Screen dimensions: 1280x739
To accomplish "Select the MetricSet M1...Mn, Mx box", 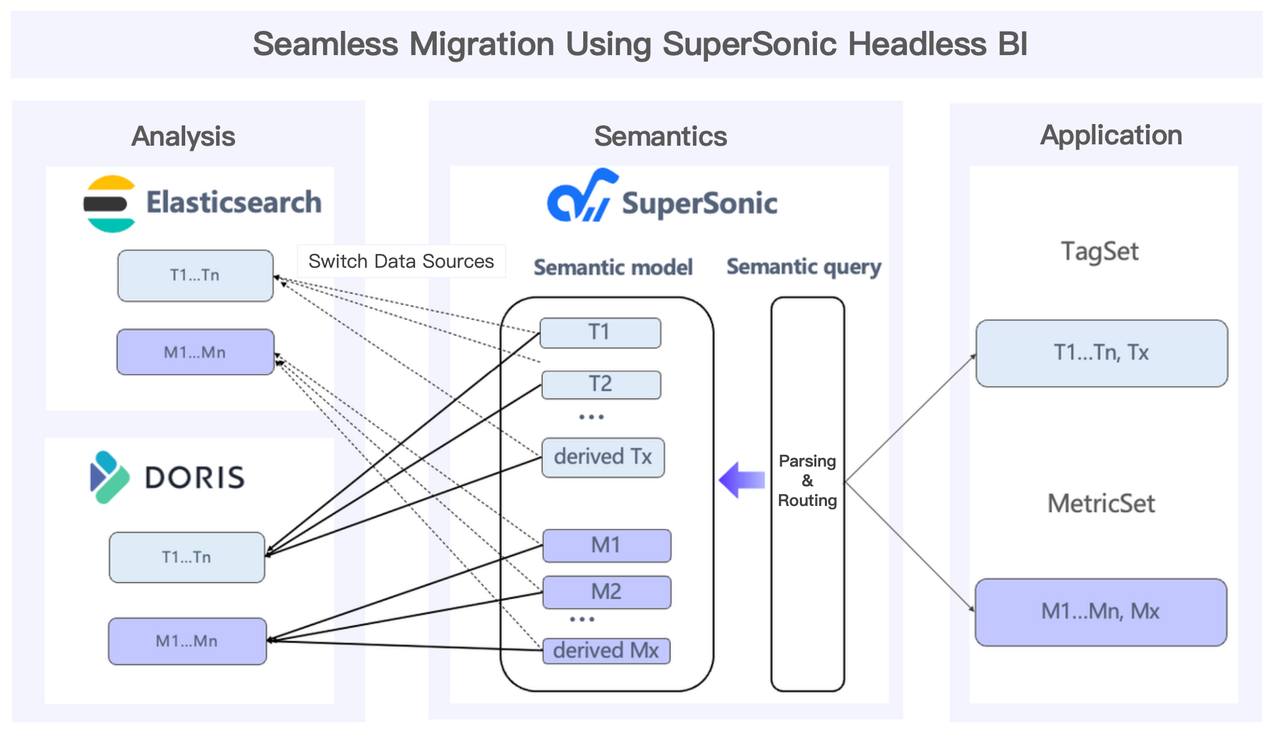I will tap(1101, 612).
